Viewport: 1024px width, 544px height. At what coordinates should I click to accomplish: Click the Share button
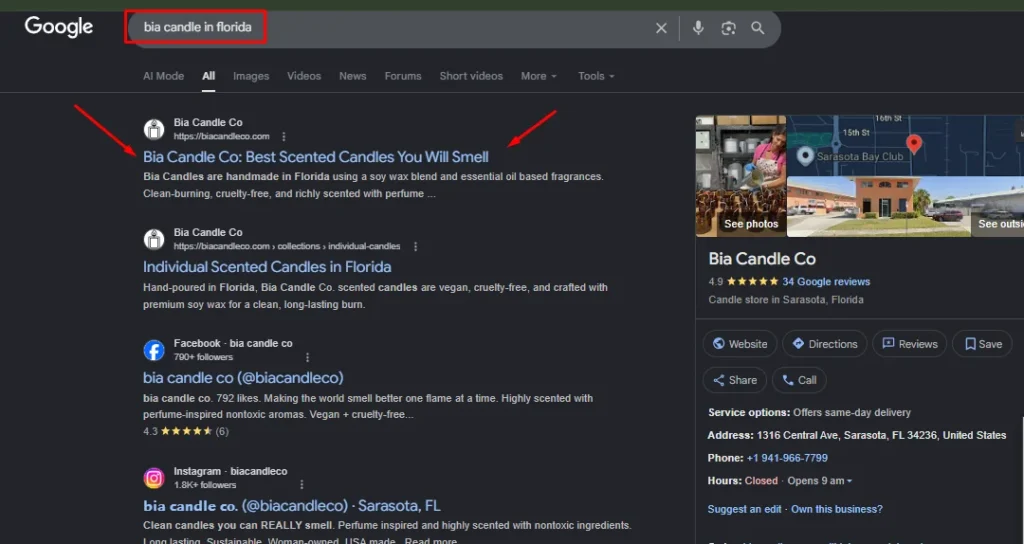coord(735,380)
